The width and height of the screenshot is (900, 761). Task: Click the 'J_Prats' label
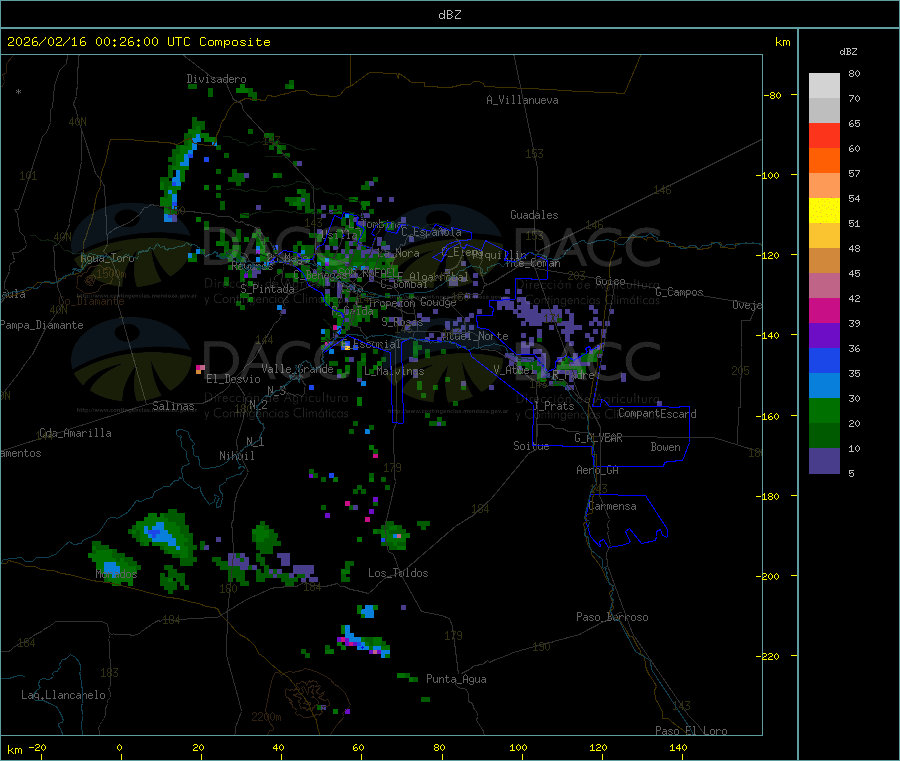[554, 406]
